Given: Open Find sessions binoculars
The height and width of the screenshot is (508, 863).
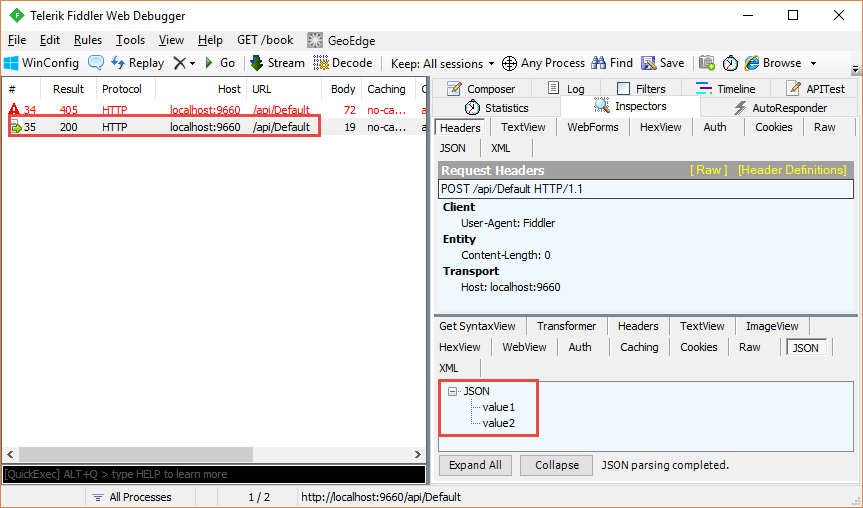Looking at the screenshot, I should point(612,63).
